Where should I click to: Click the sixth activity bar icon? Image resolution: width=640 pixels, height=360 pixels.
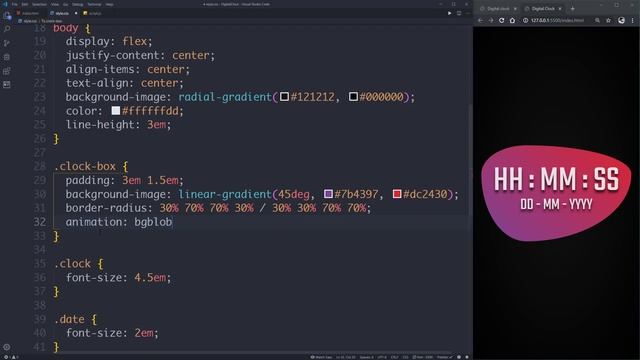click(x=7, y=84)
